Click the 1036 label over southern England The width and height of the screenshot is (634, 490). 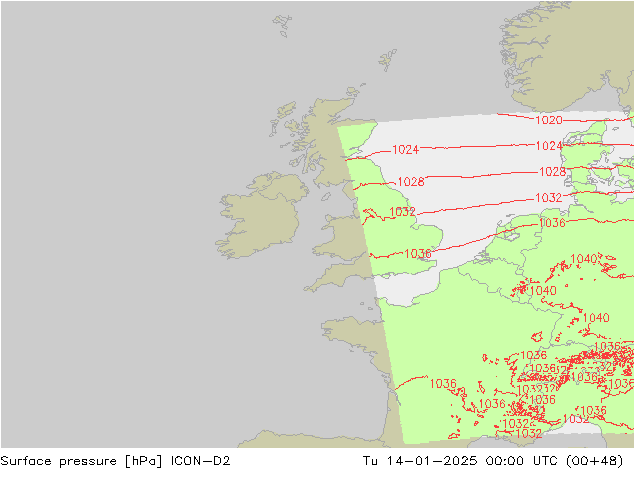coord(418,254)
